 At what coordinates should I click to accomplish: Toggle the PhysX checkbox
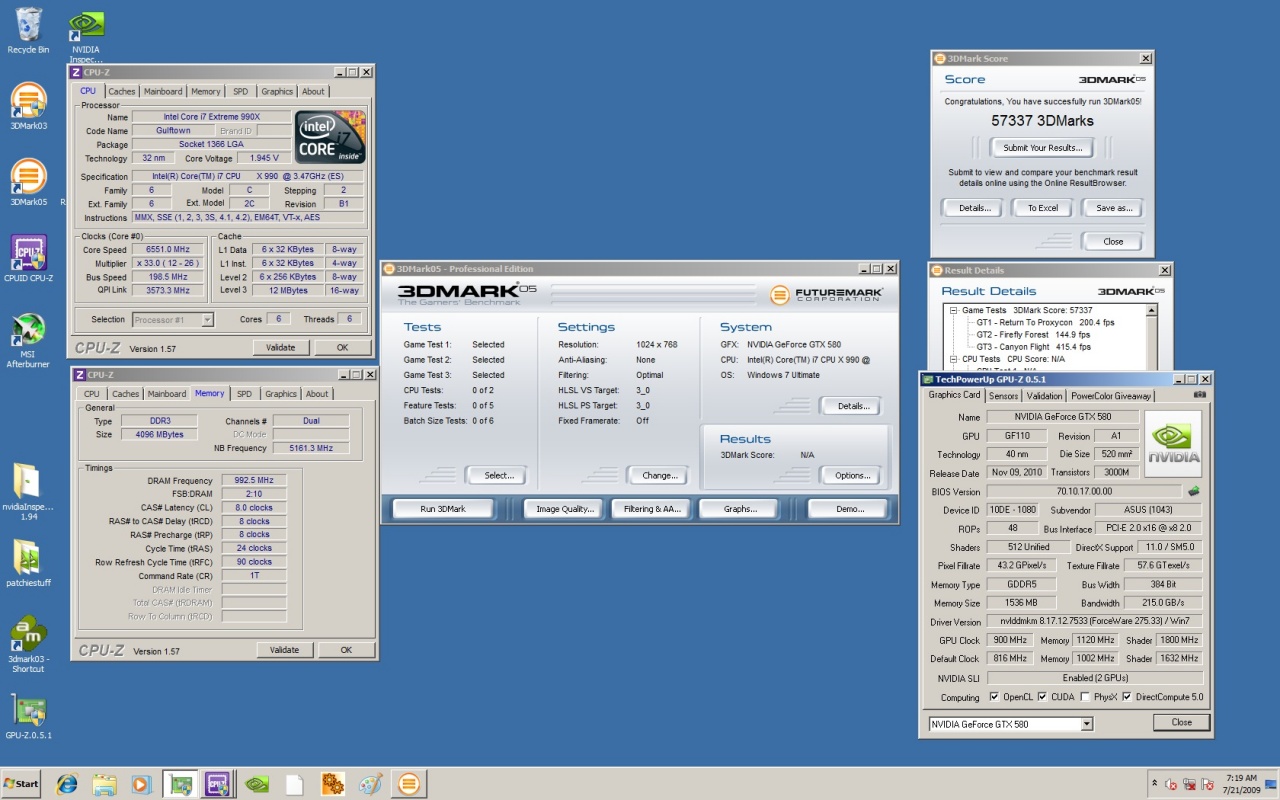1084,697
